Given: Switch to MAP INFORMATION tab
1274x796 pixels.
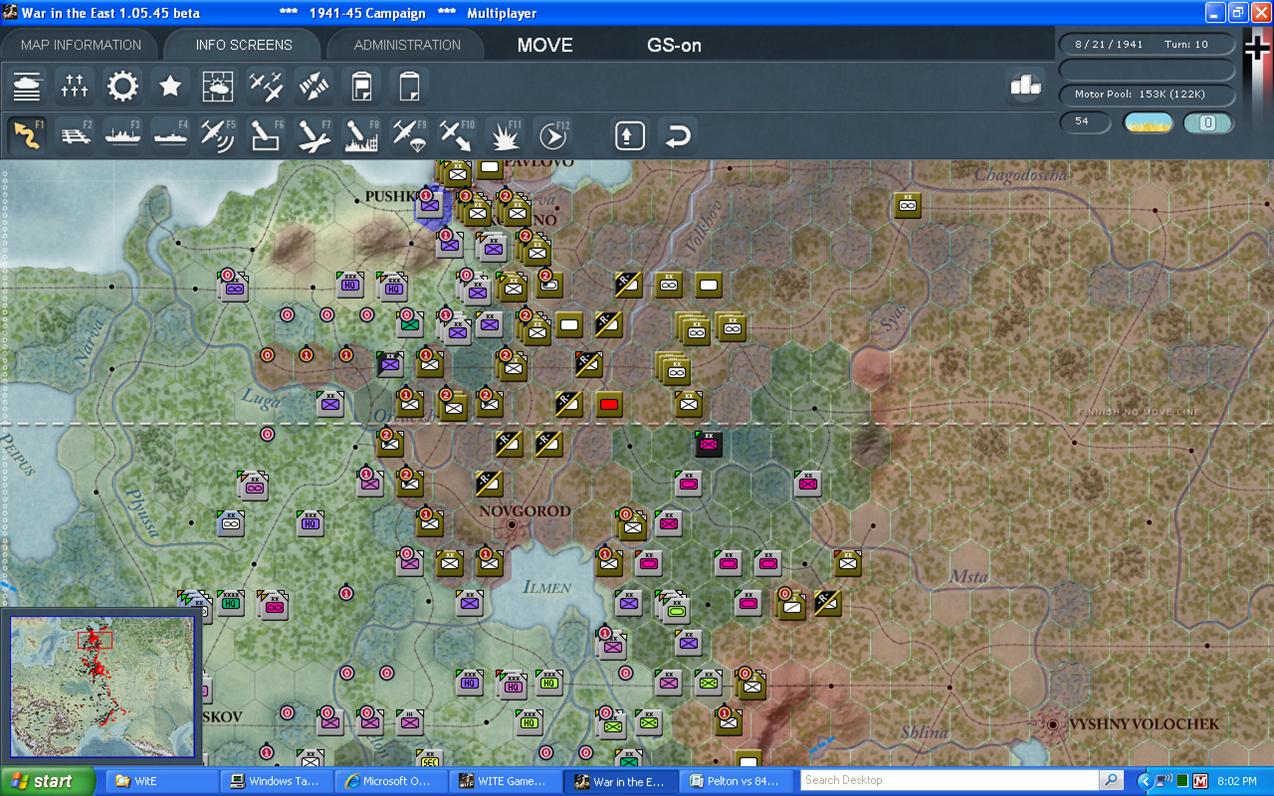Looking at the screenshot, I should click(81, 45).
